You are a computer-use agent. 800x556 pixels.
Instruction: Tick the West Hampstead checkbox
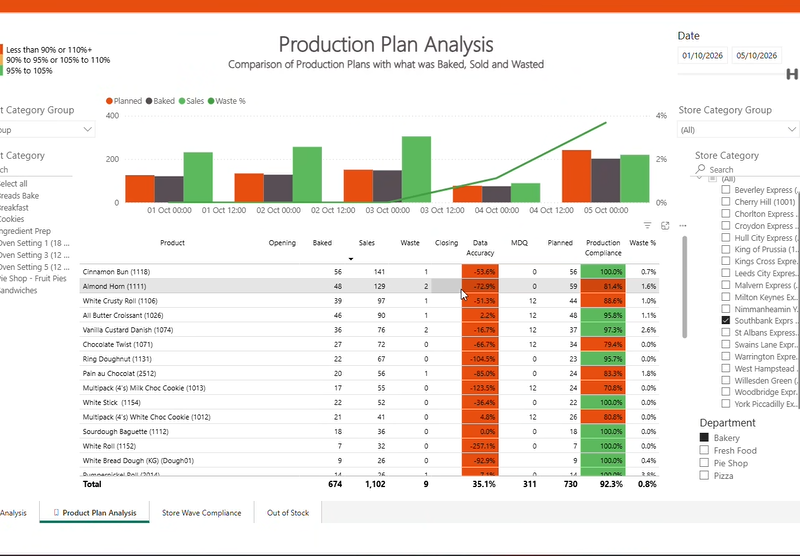coord(726,368)
